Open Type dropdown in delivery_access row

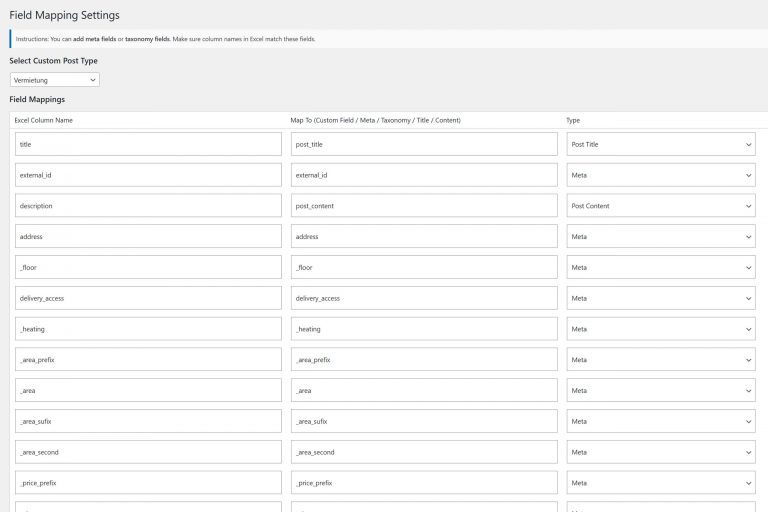tap(660, 298)
